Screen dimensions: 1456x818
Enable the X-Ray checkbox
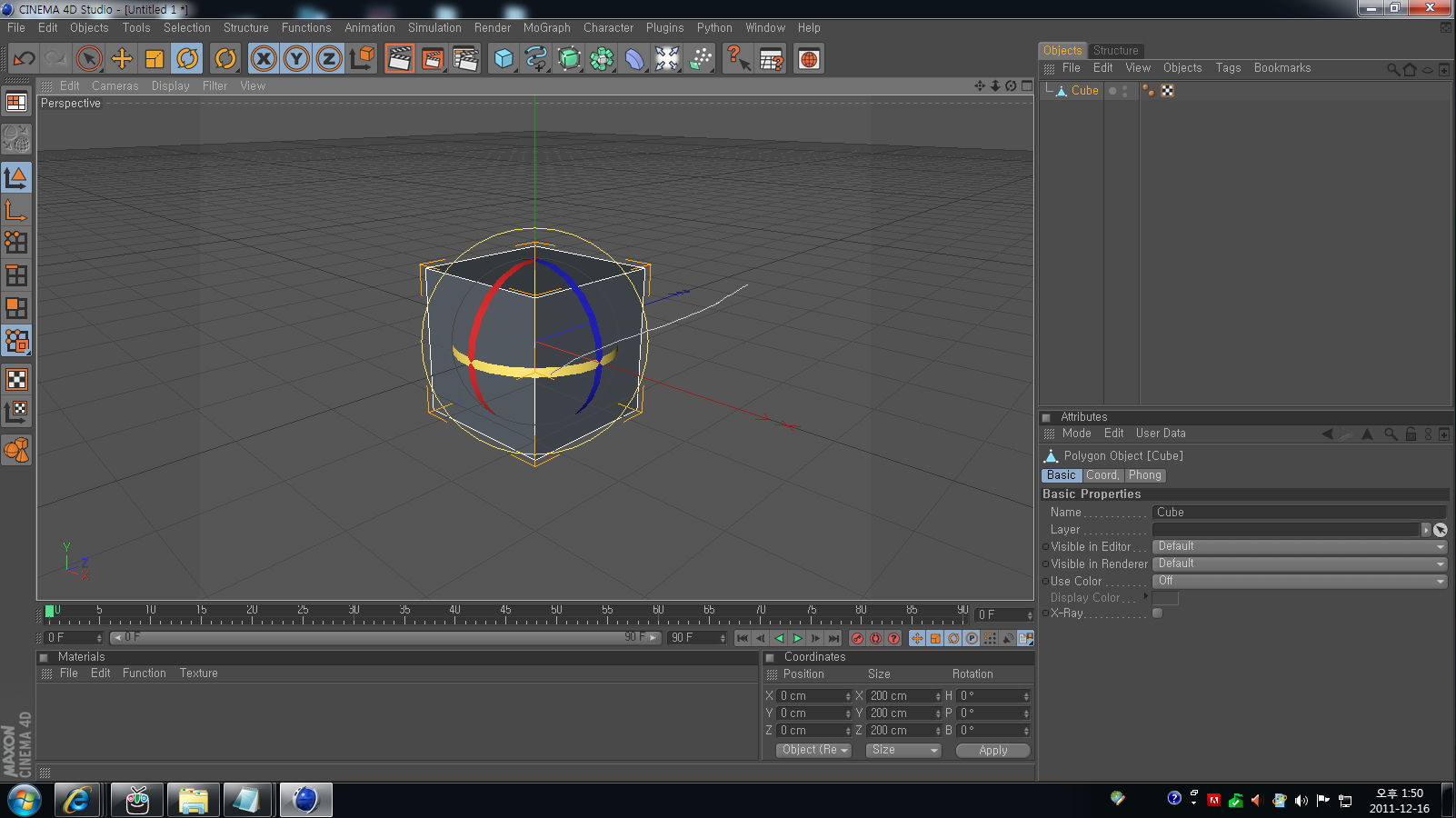(1157, 613)
